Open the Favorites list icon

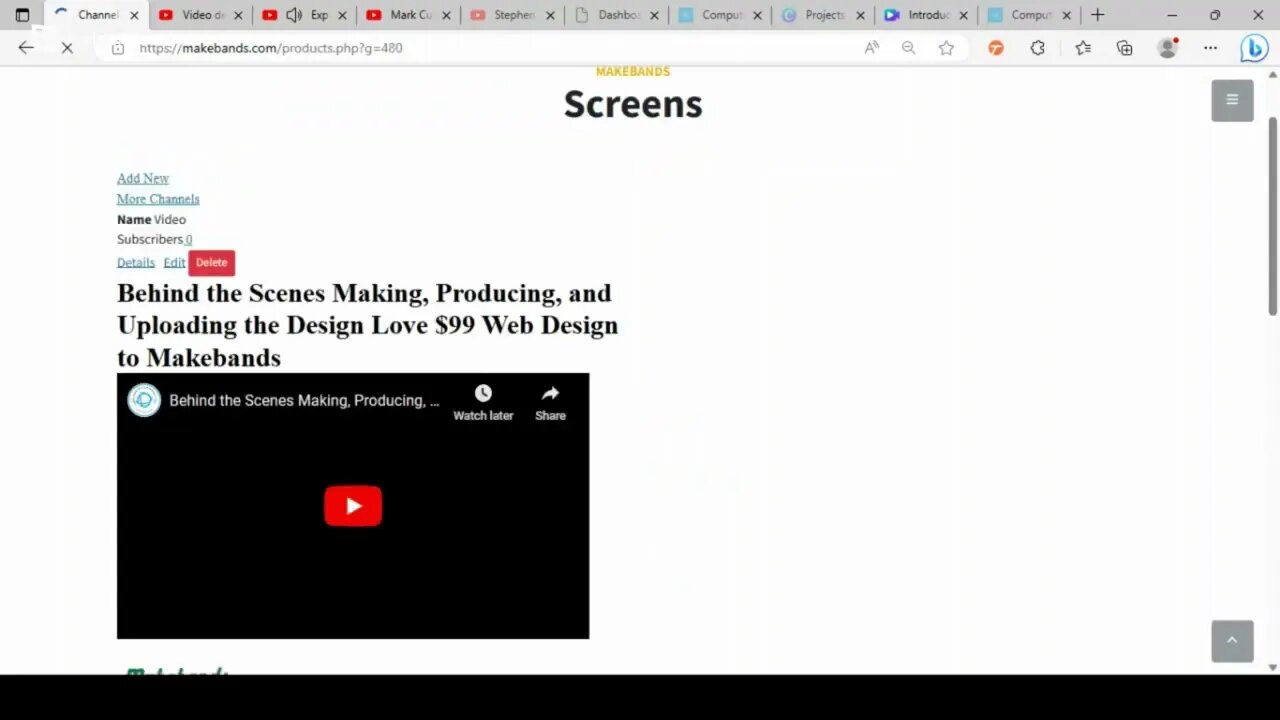pos(1083,48)
